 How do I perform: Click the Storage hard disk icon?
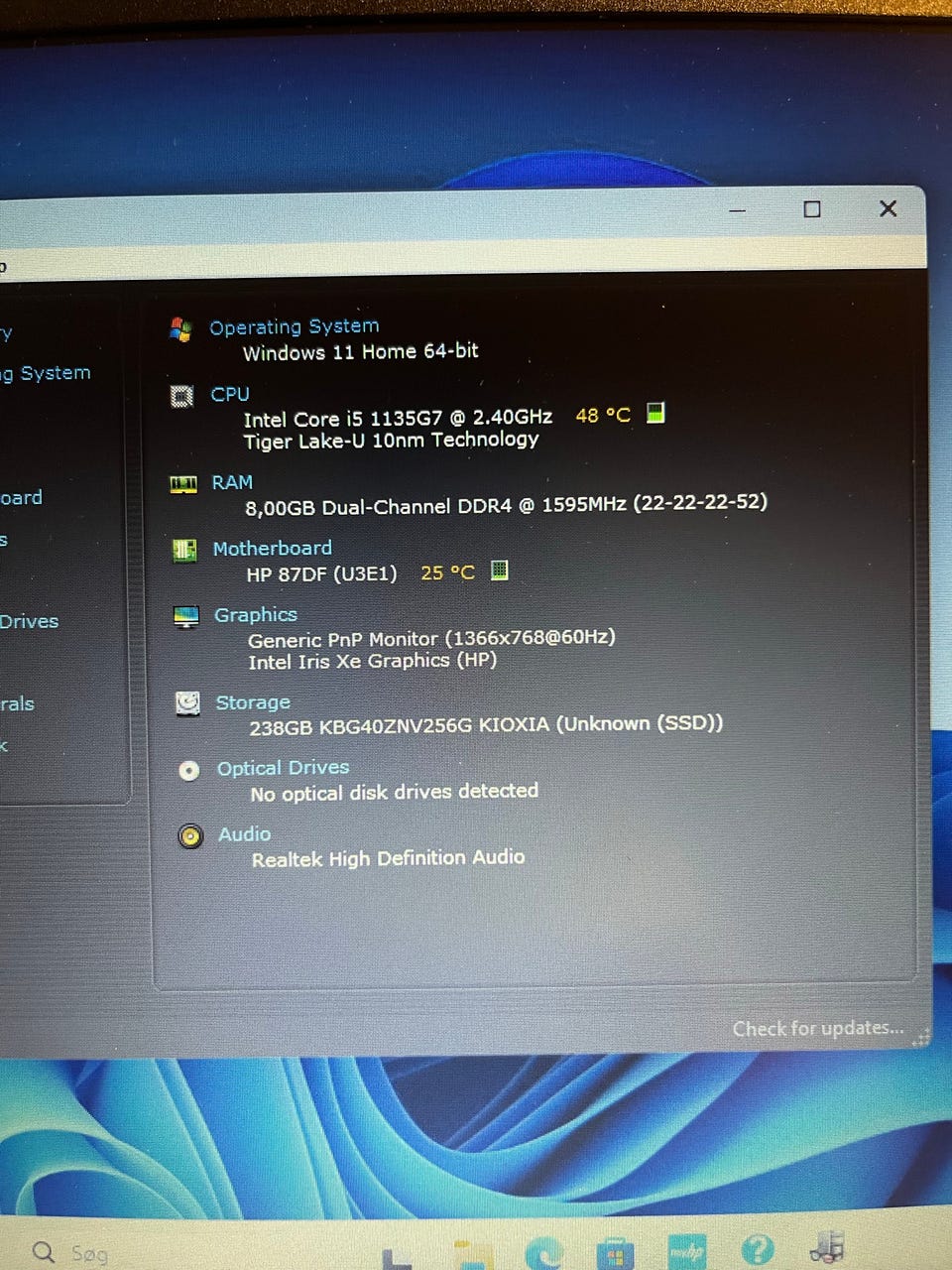tap(187, 703)
